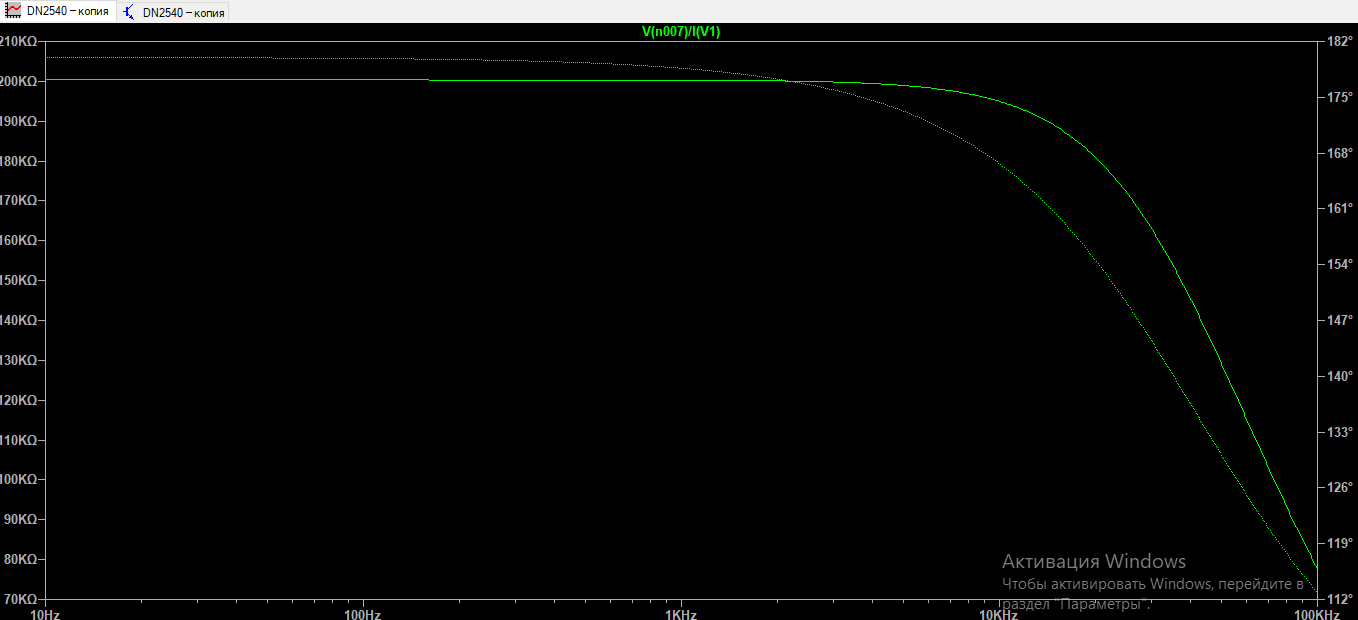1358x620 pixels.
Task: Click the 200KΩ tick label on the left axis
Action: 19,81
